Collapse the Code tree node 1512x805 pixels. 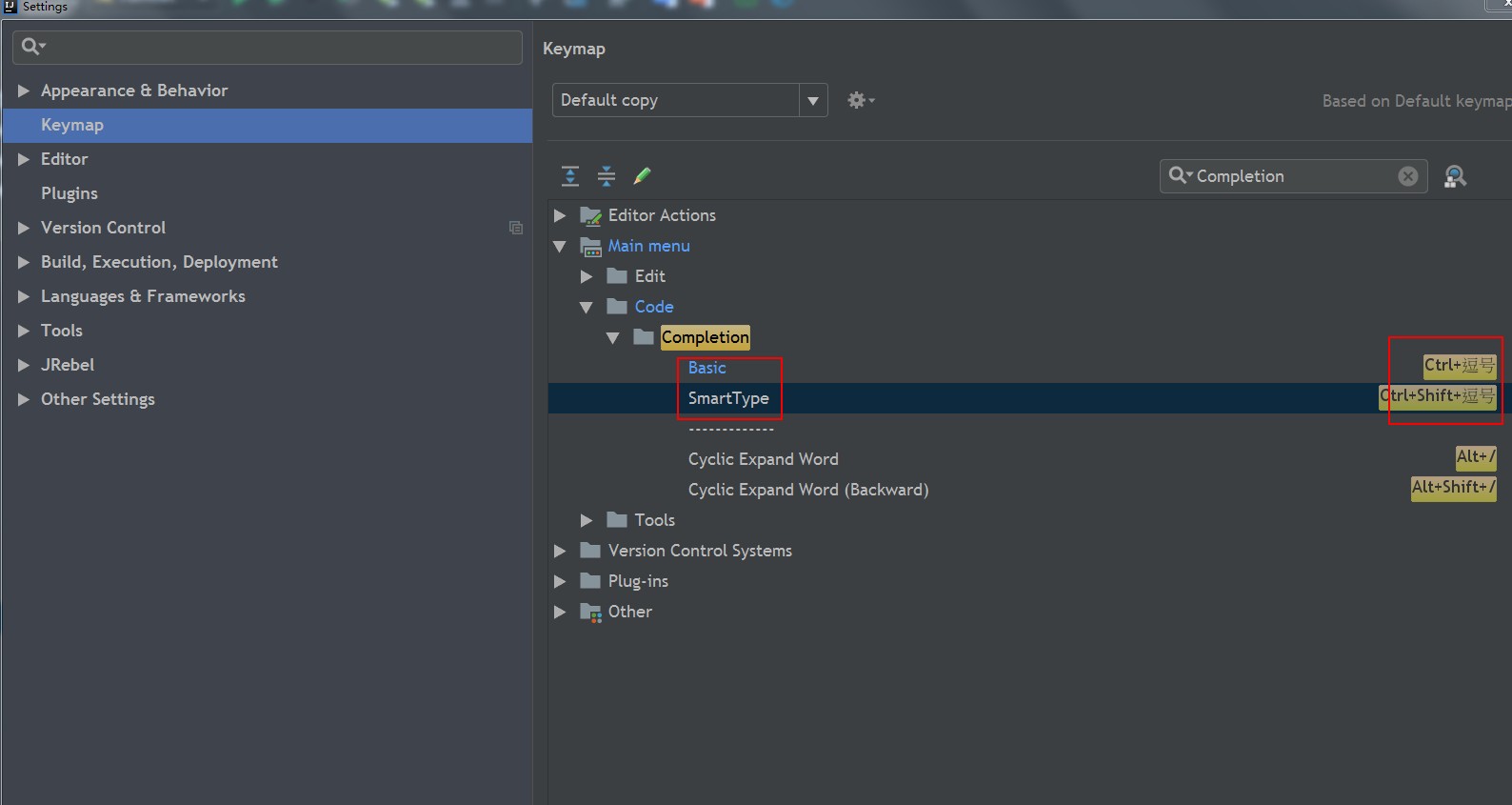pyautogui.click(x=587, y=308)
